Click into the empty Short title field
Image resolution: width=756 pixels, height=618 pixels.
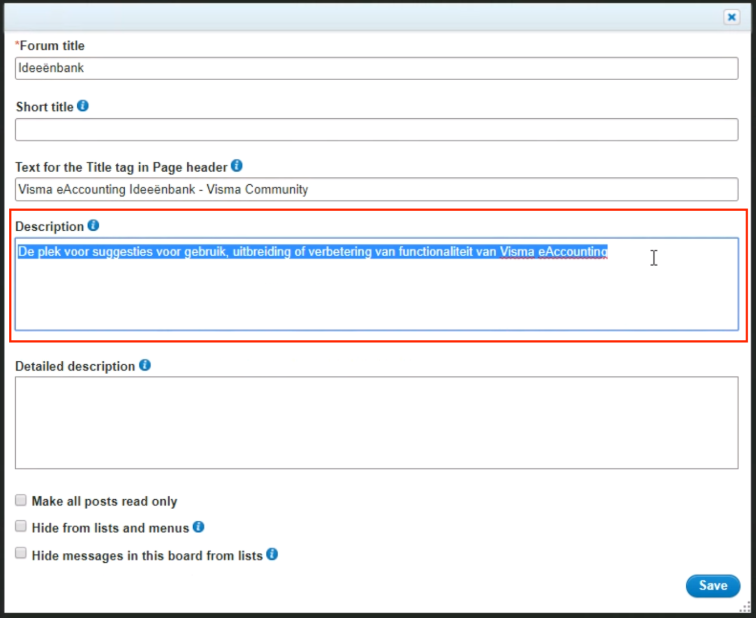[x=377, y=130]
